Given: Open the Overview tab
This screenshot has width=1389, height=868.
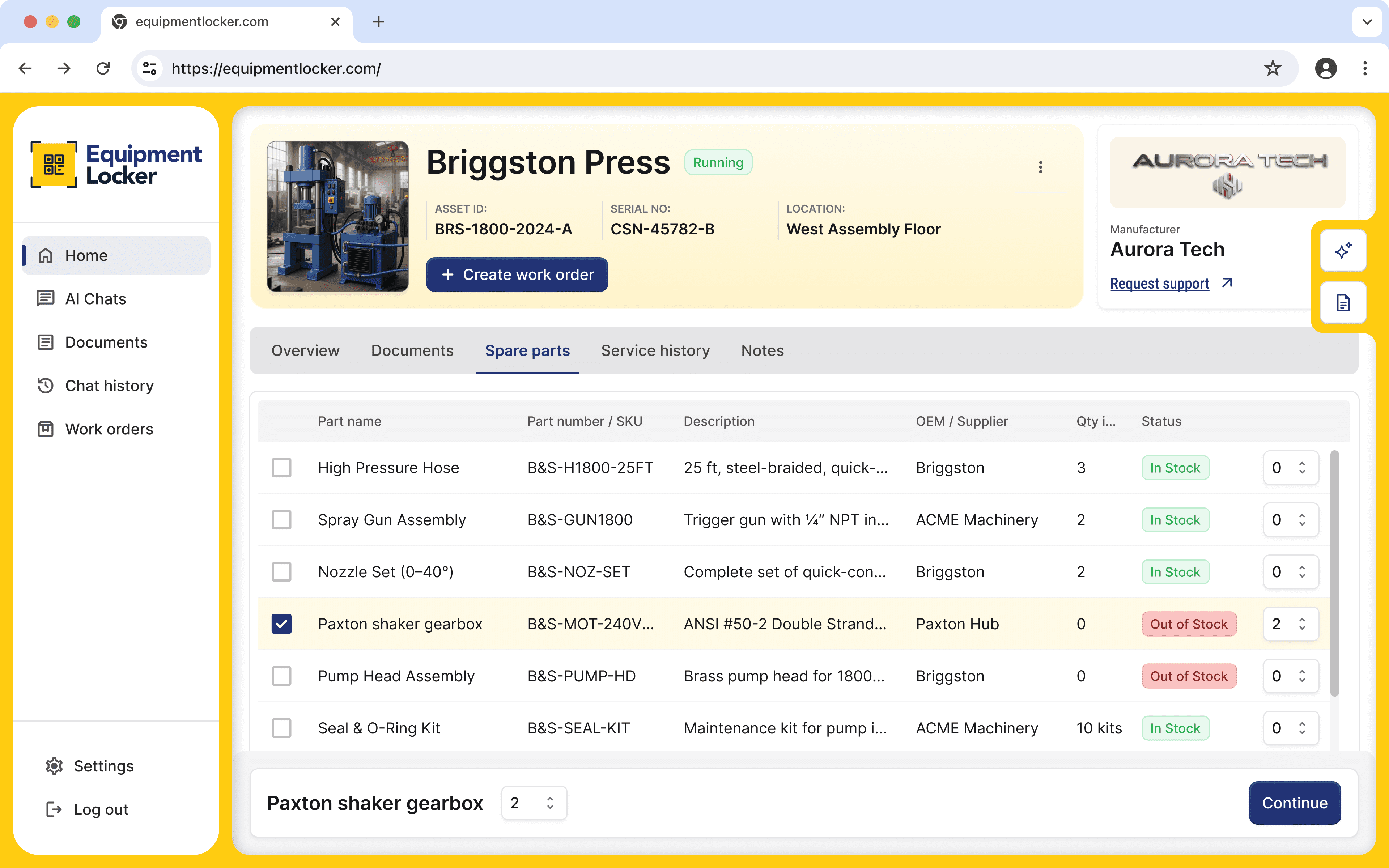Looking at the screenshot, I should coord(305,351).
